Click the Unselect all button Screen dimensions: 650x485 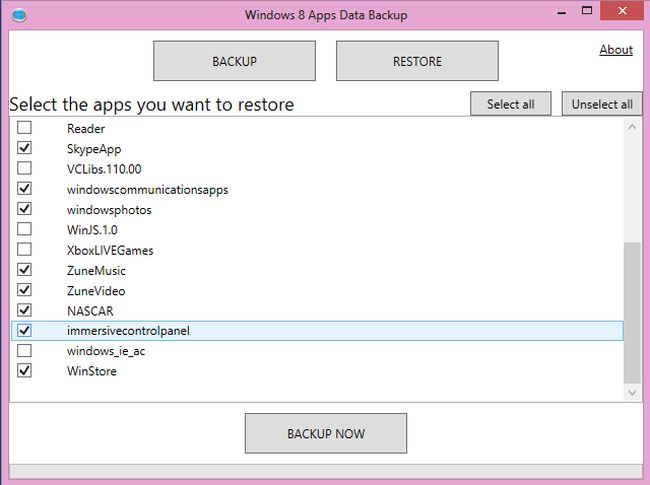(602, 104)
